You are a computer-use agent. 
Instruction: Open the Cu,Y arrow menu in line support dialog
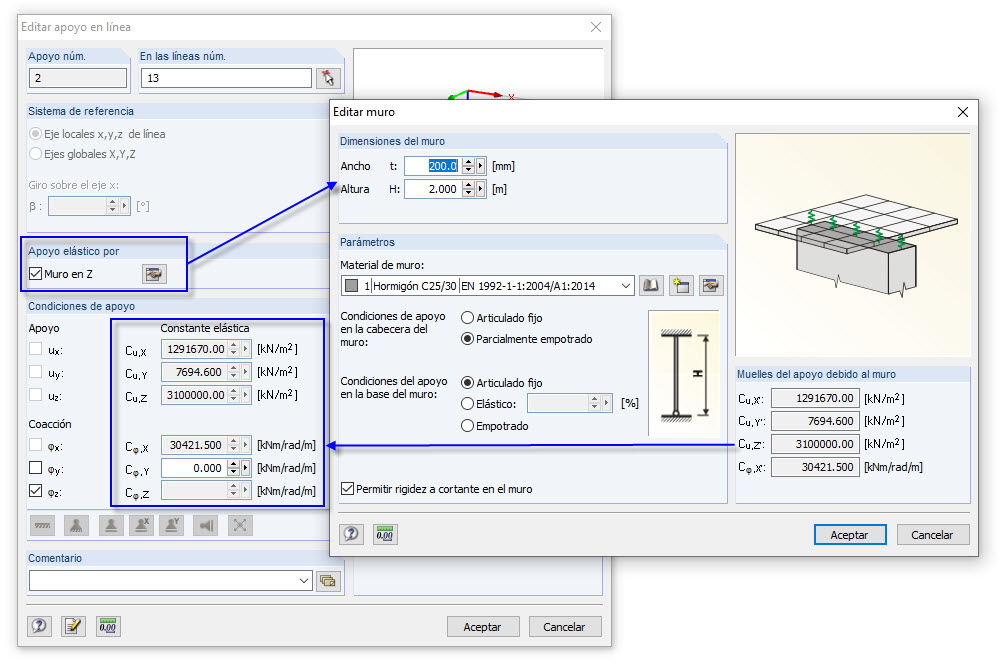pyautogui.click(x=245, y=372)
